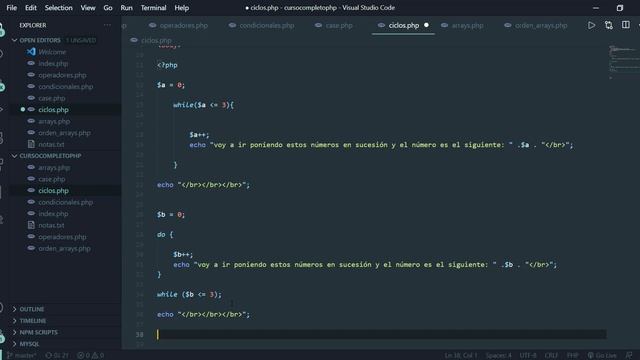Click the minimap code preview
Viewport: 640px width, 360px height.
point(623,61)
